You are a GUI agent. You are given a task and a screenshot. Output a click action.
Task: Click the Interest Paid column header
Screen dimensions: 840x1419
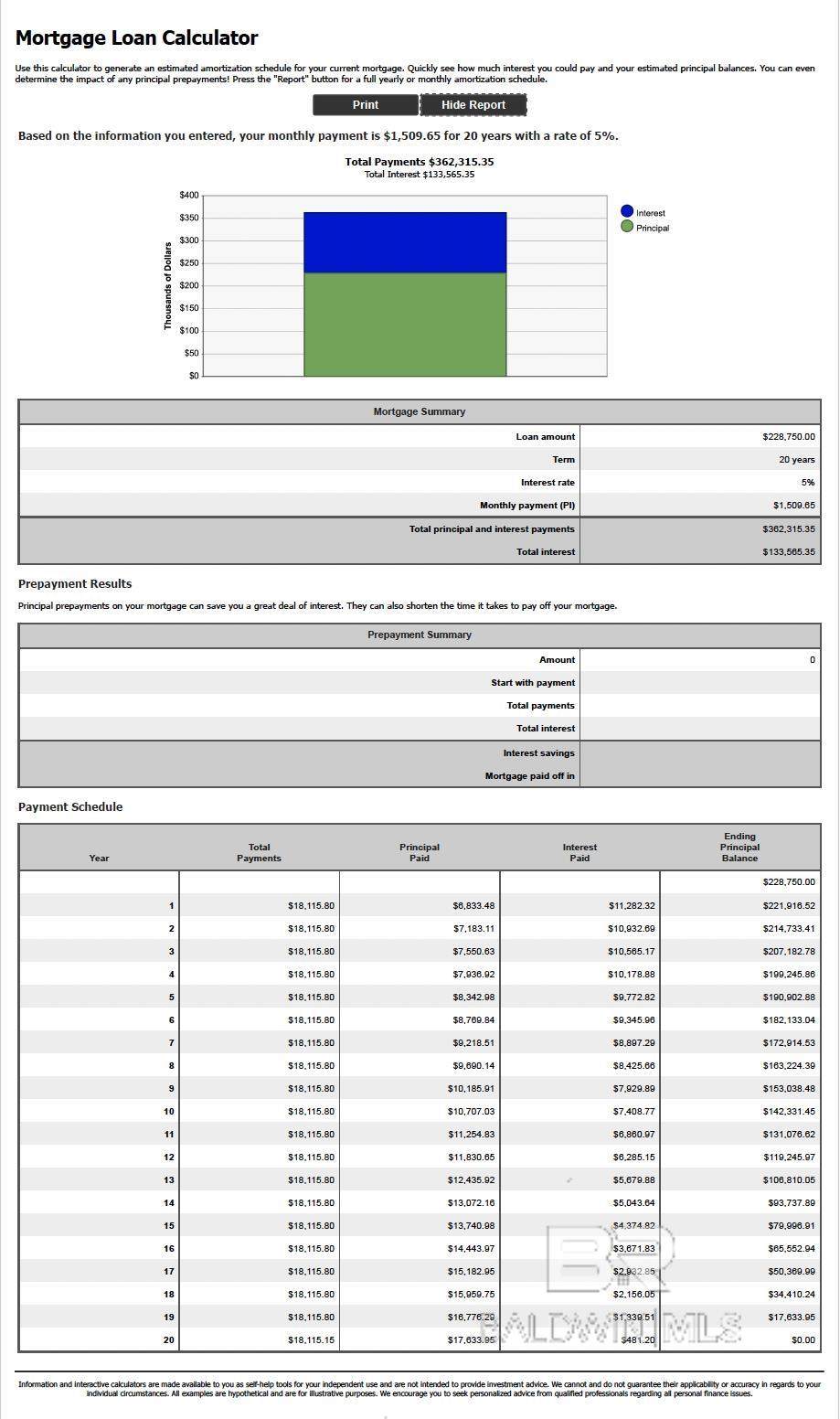click(x=579, y=852)
